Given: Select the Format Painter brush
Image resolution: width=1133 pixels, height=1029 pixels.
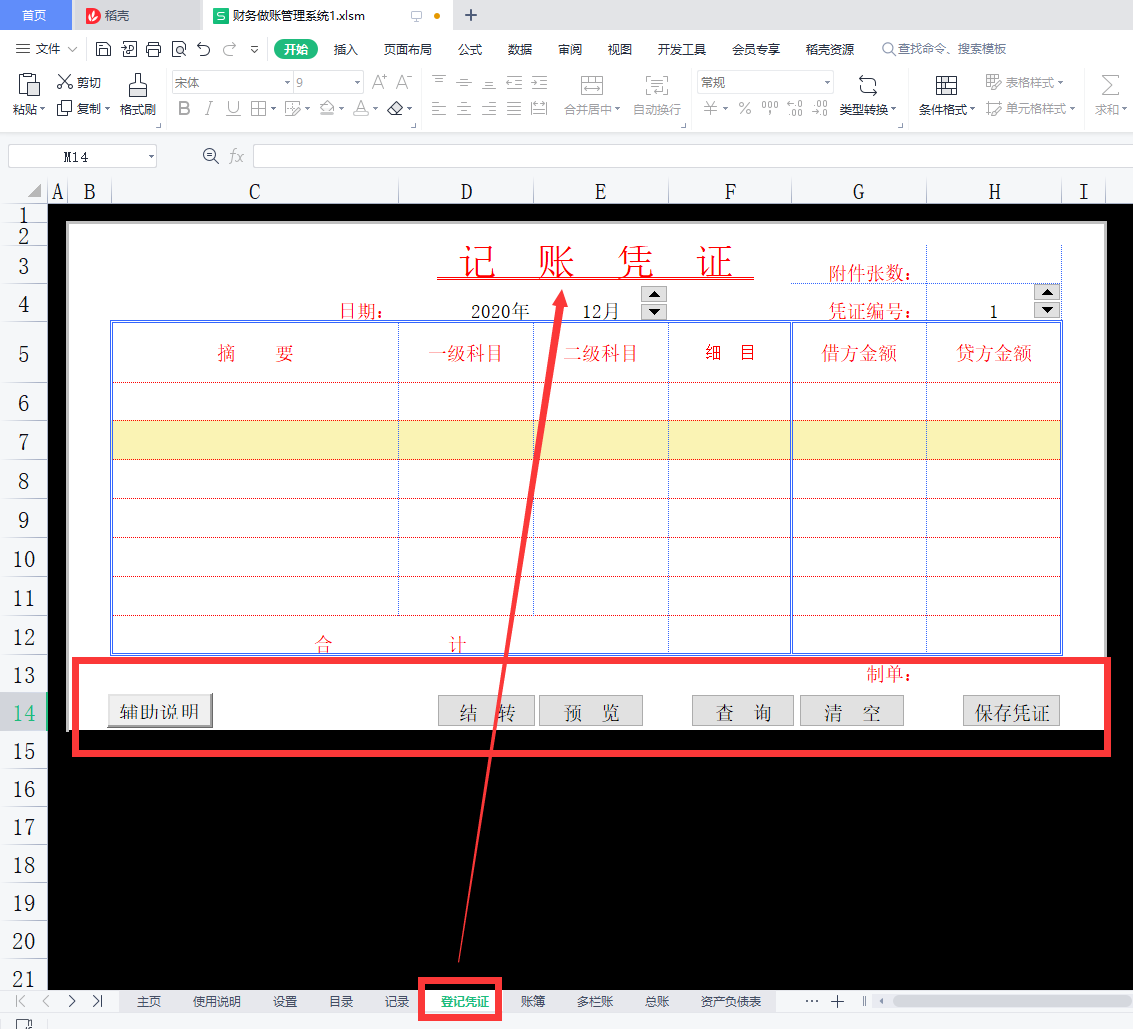Looking at the screenshot, I should pyautogui.click(x=137, y=85).
